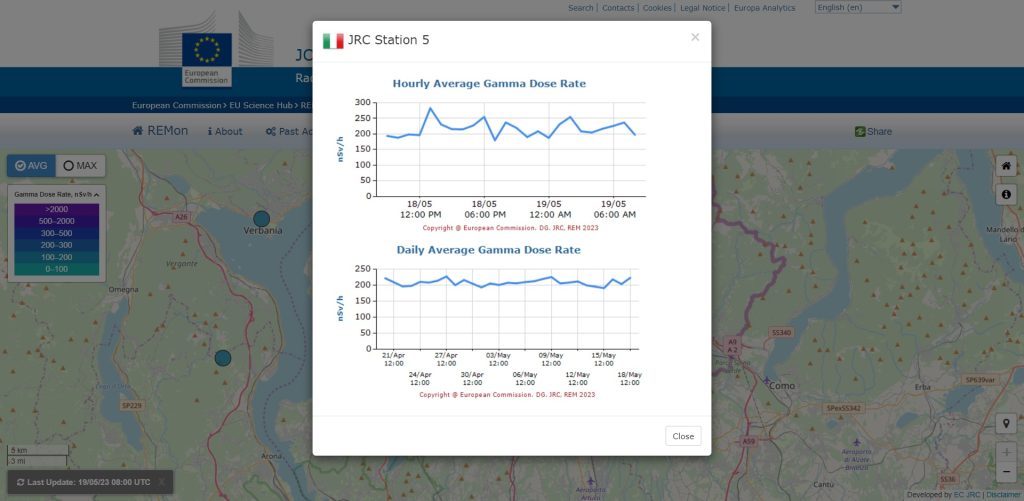
Task: Open the About menu item
Action: (225, 131)
